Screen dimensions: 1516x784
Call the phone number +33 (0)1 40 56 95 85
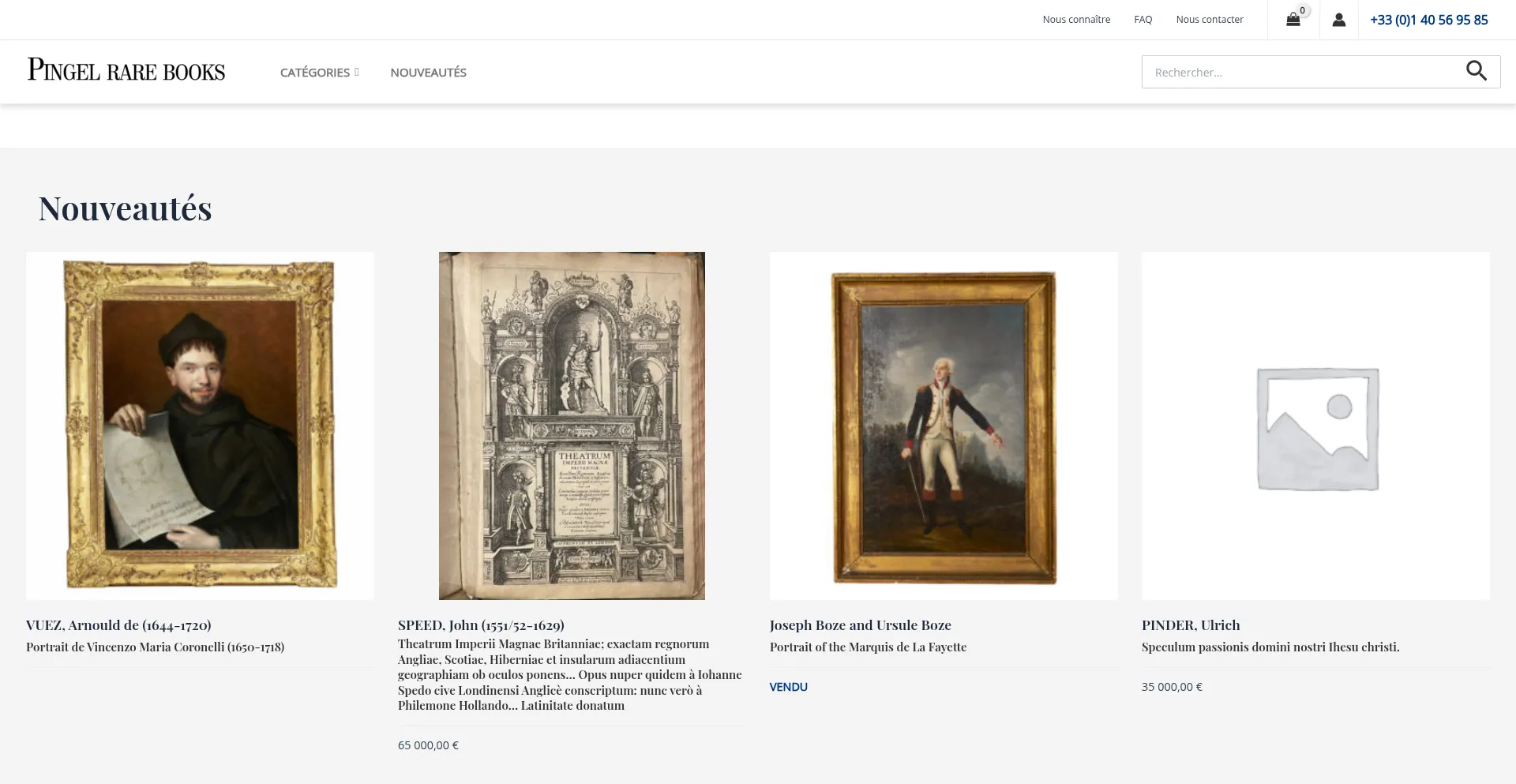point(1428,20)
